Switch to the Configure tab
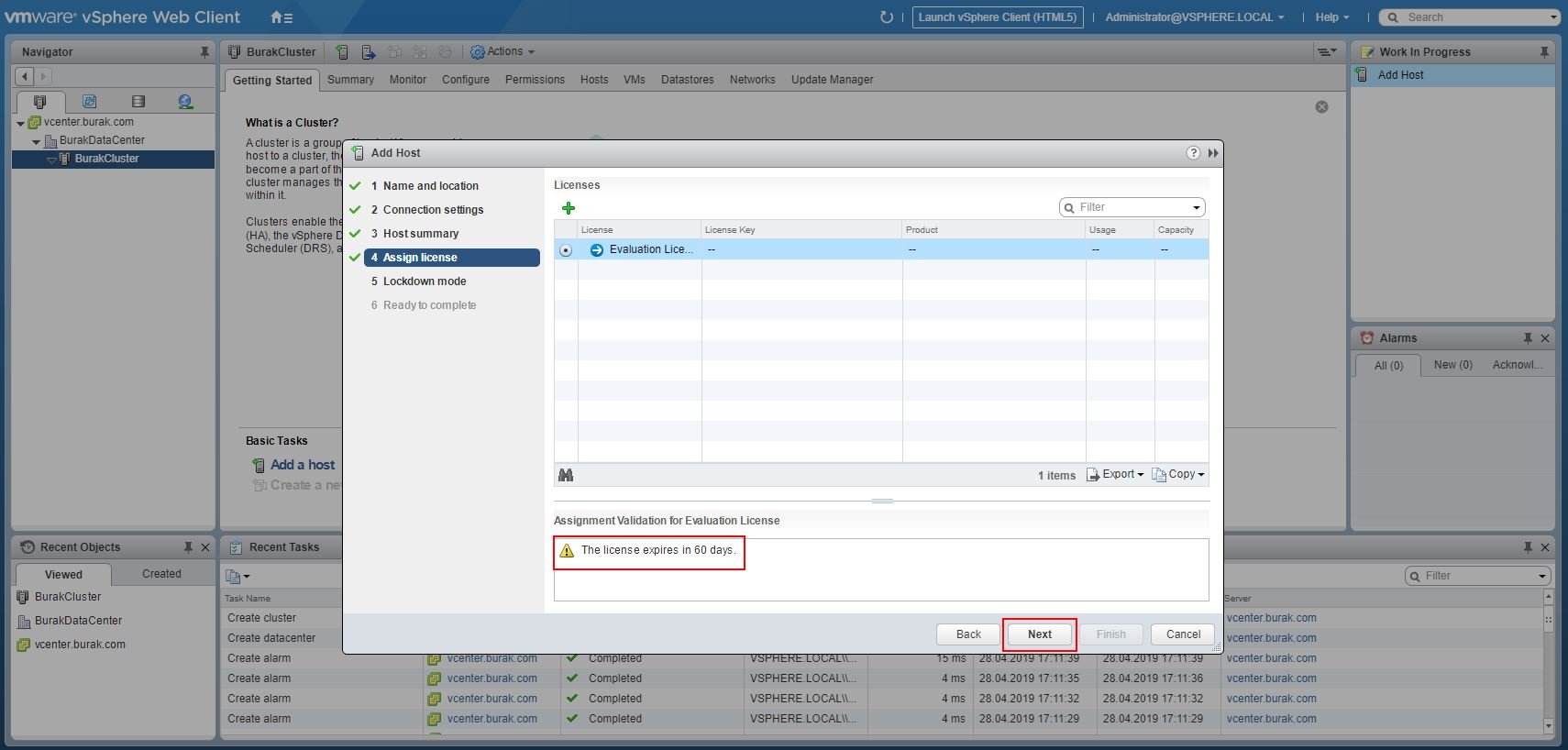 click(466, 80)
